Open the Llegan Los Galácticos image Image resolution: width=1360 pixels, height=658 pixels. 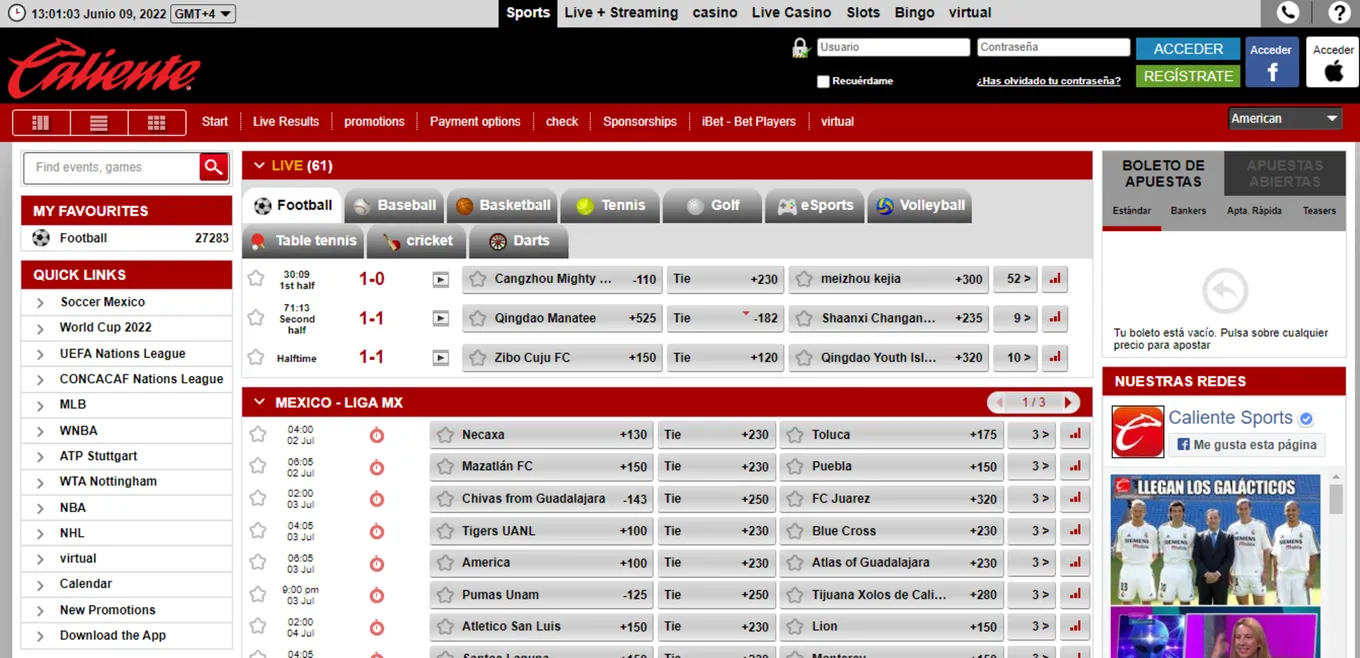pyautogui.click(x=1215, y=541)
